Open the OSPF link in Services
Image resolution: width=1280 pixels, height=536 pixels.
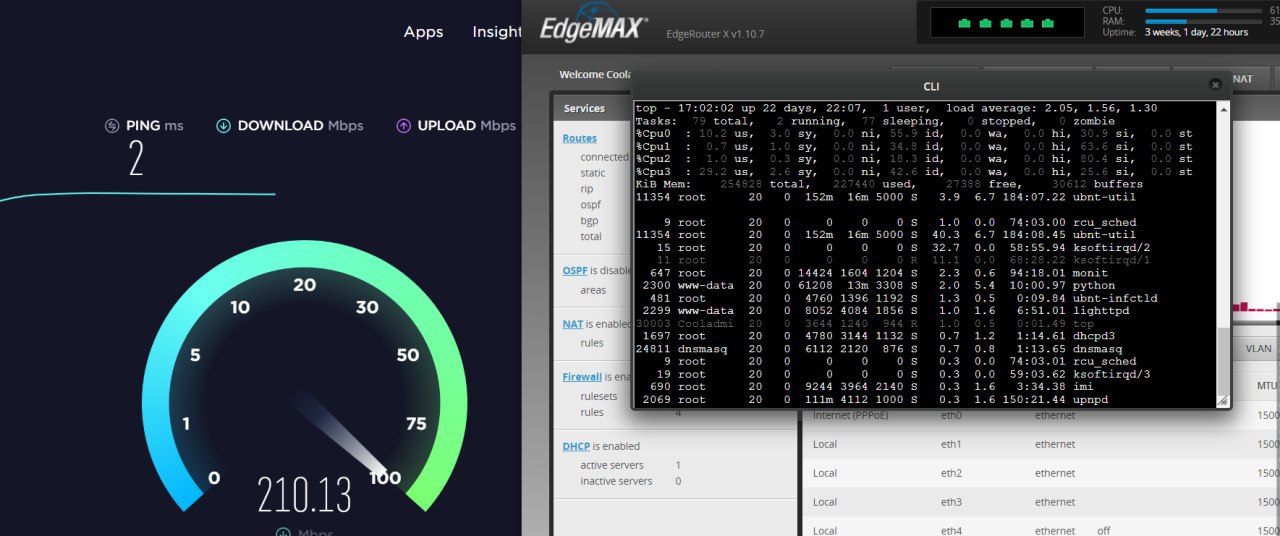[x=574, y=271]
